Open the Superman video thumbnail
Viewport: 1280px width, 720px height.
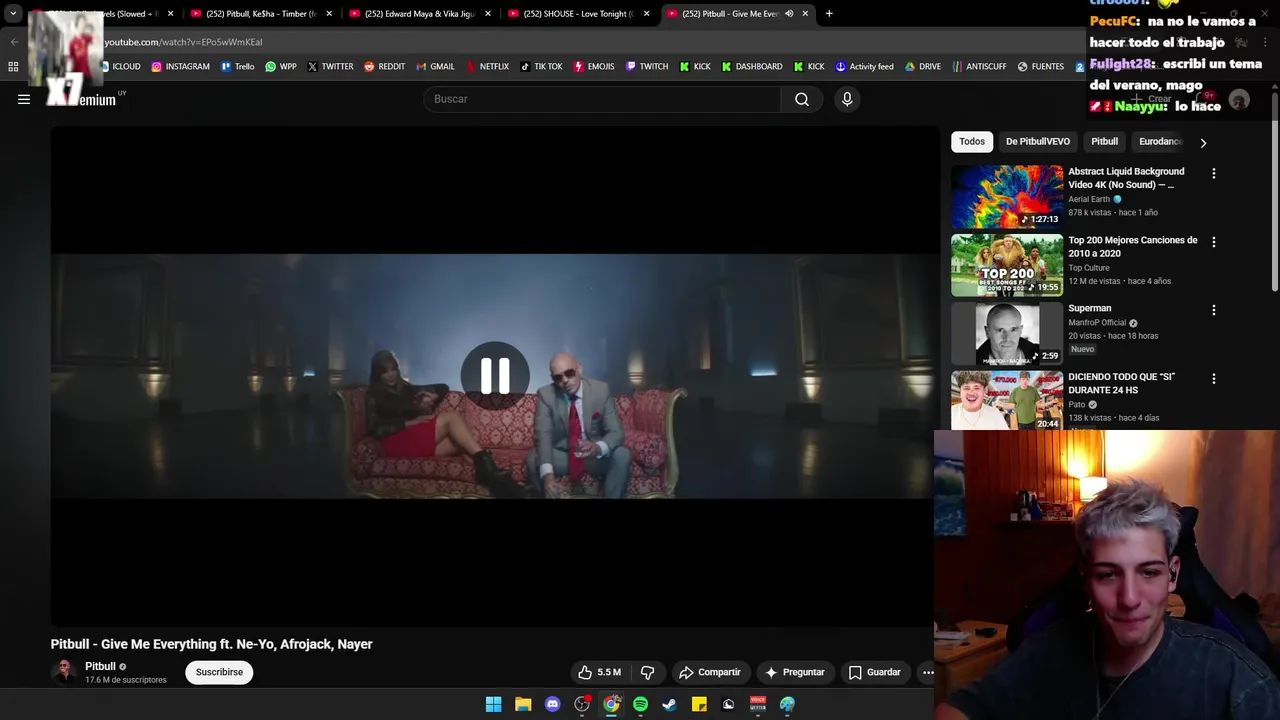[1007, 334]
